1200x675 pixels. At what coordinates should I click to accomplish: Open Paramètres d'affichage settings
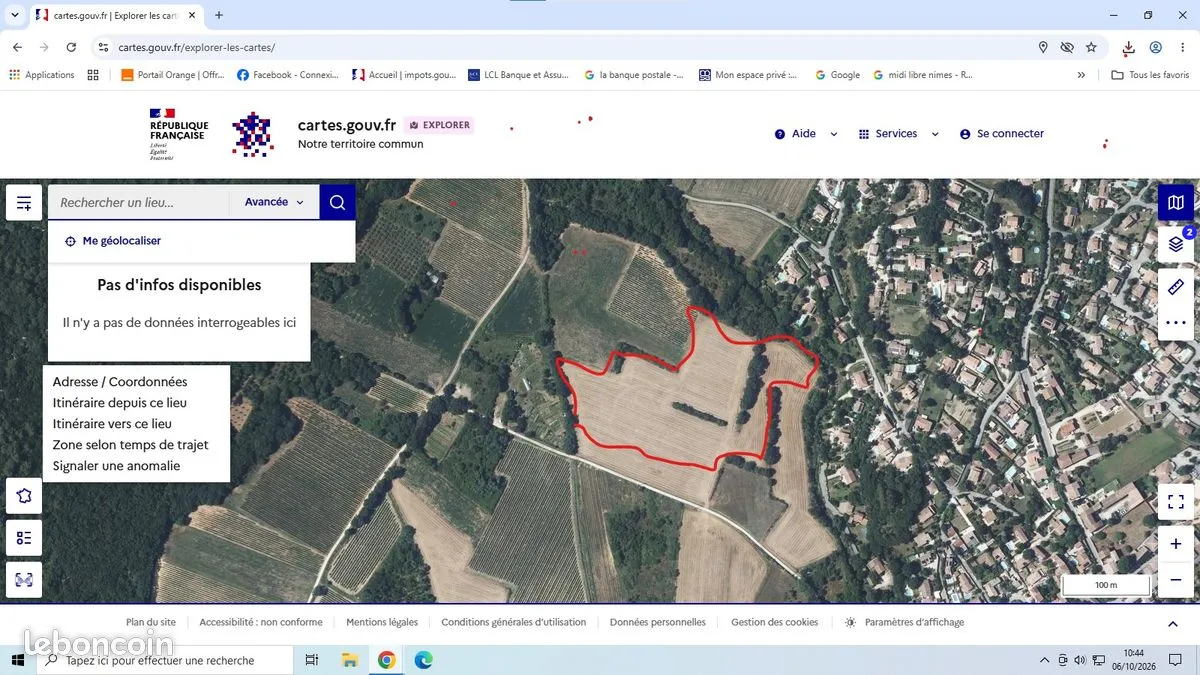click(904, 622)
